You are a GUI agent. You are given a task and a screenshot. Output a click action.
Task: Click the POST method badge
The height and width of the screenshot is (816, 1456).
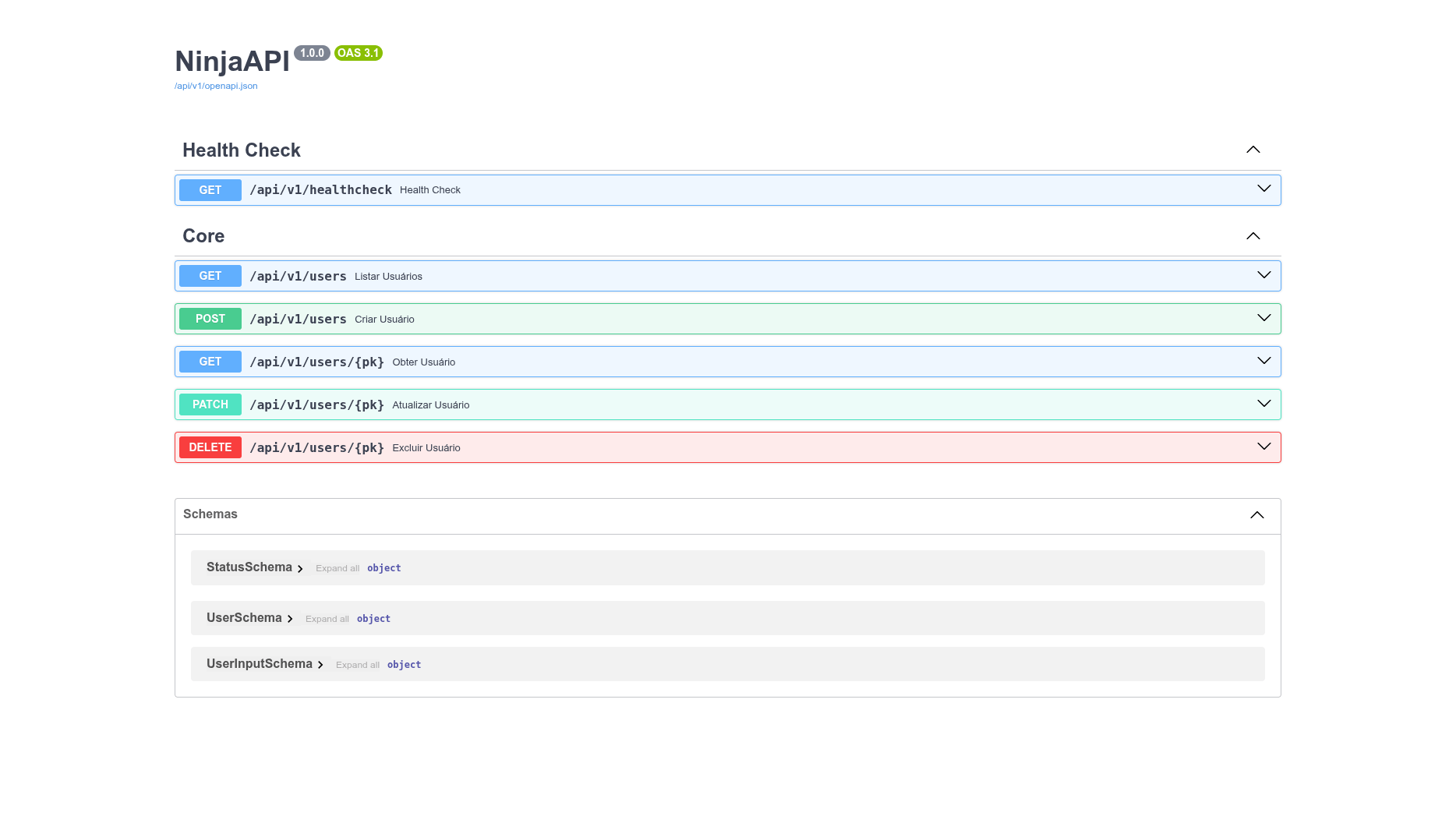click(x=210, y=319)
